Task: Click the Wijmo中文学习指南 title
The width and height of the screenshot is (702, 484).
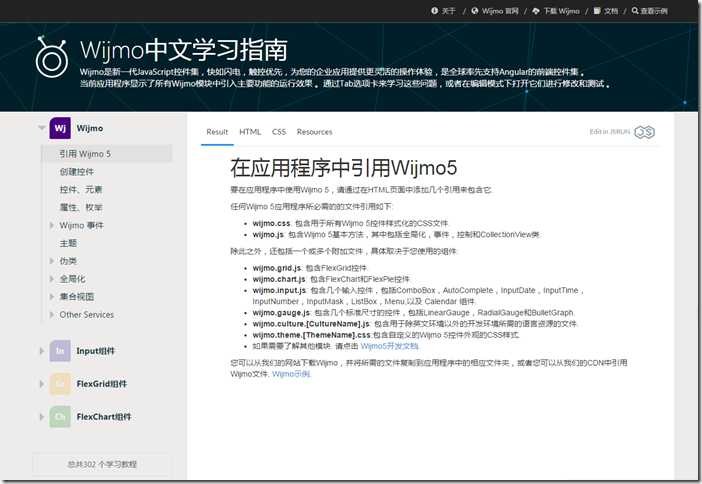Action: click(184, 49)
